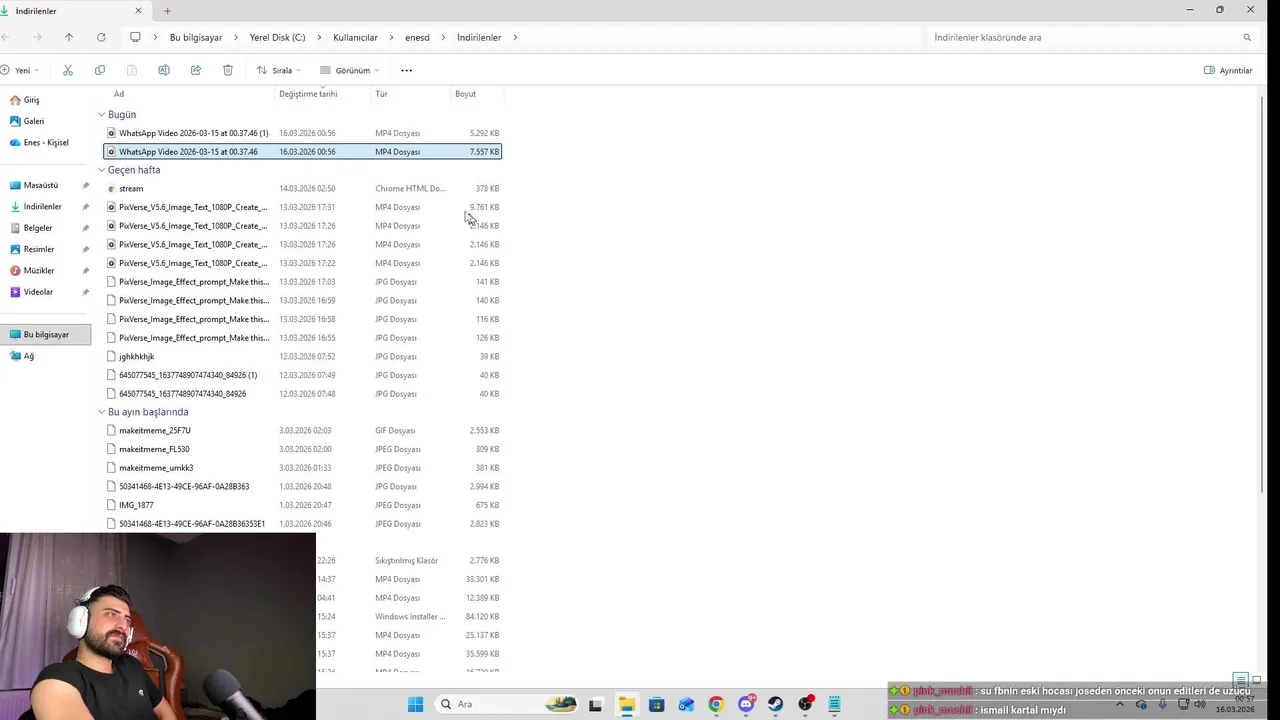
Task: Add a new tab with the plus button
Action: 167,11
